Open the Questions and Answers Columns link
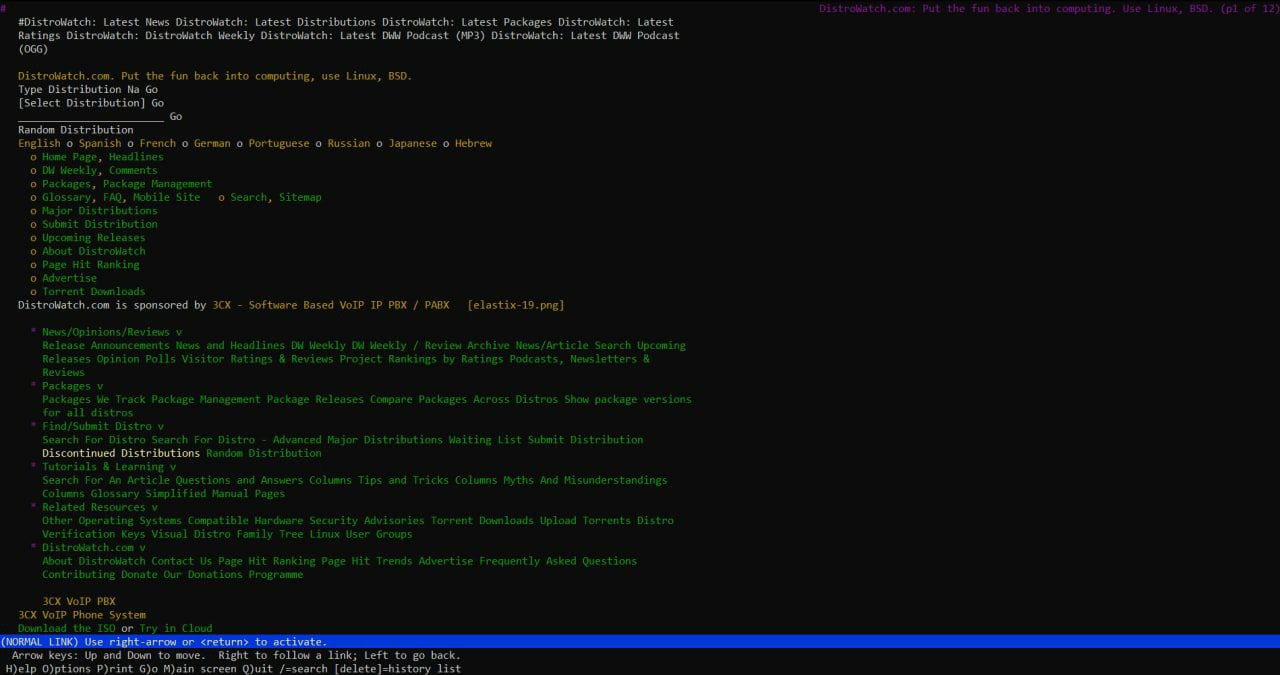Viewport: 1280px width, 675px height. pyautogui.click(x=264, y=480)
